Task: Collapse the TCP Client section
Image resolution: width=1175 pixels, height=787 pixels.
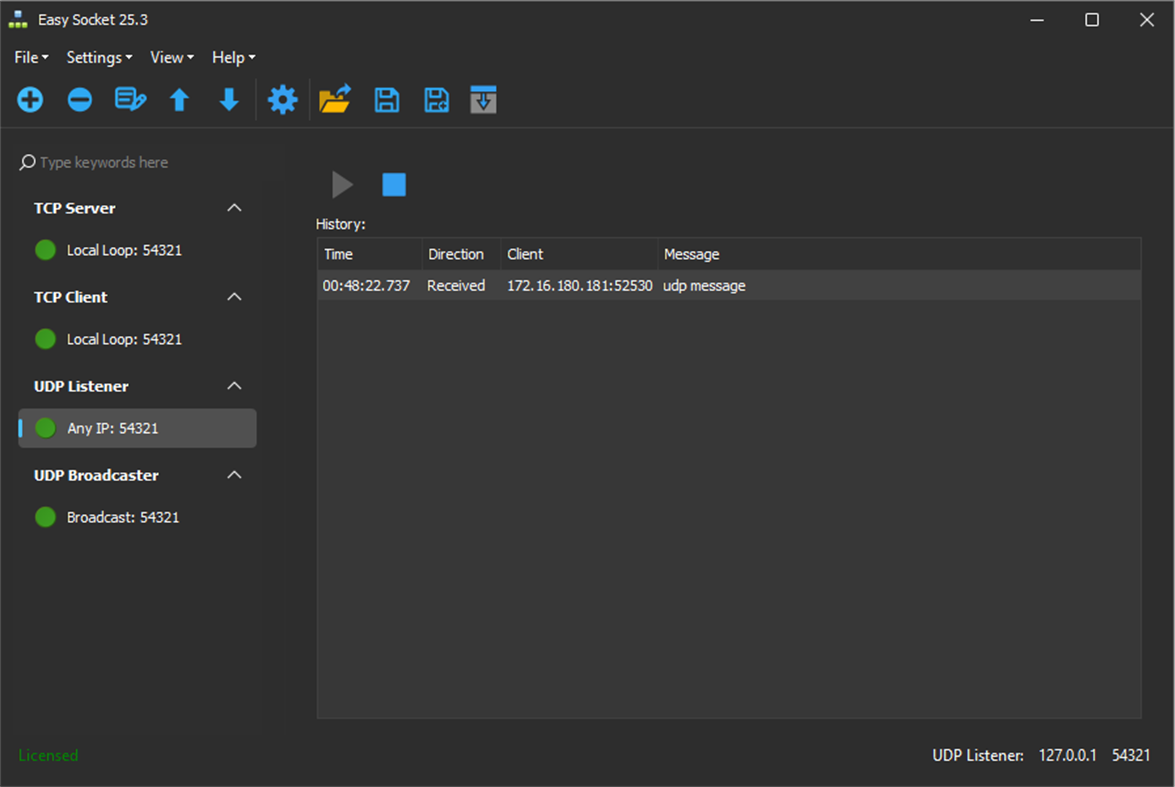Action: pos(235,297)
